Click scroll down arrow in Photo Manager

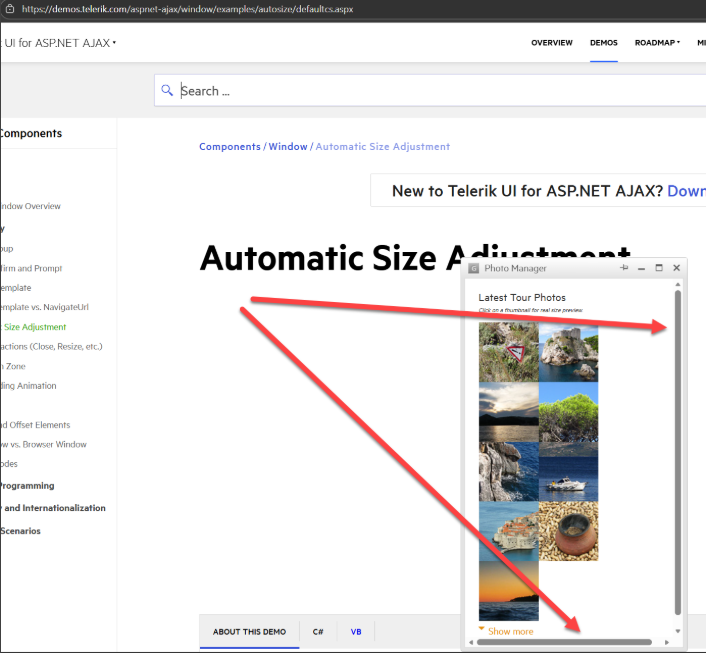[678, 631]
